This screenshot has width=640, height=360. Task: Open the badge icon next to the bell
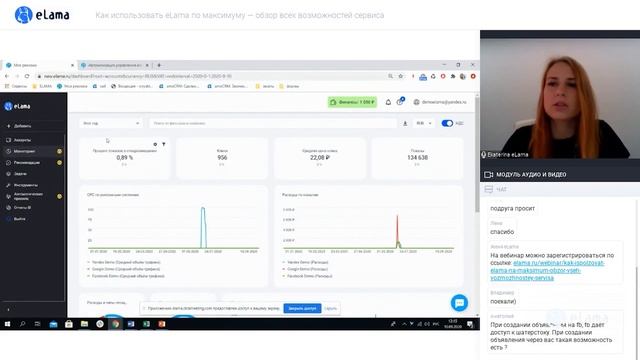400,102
